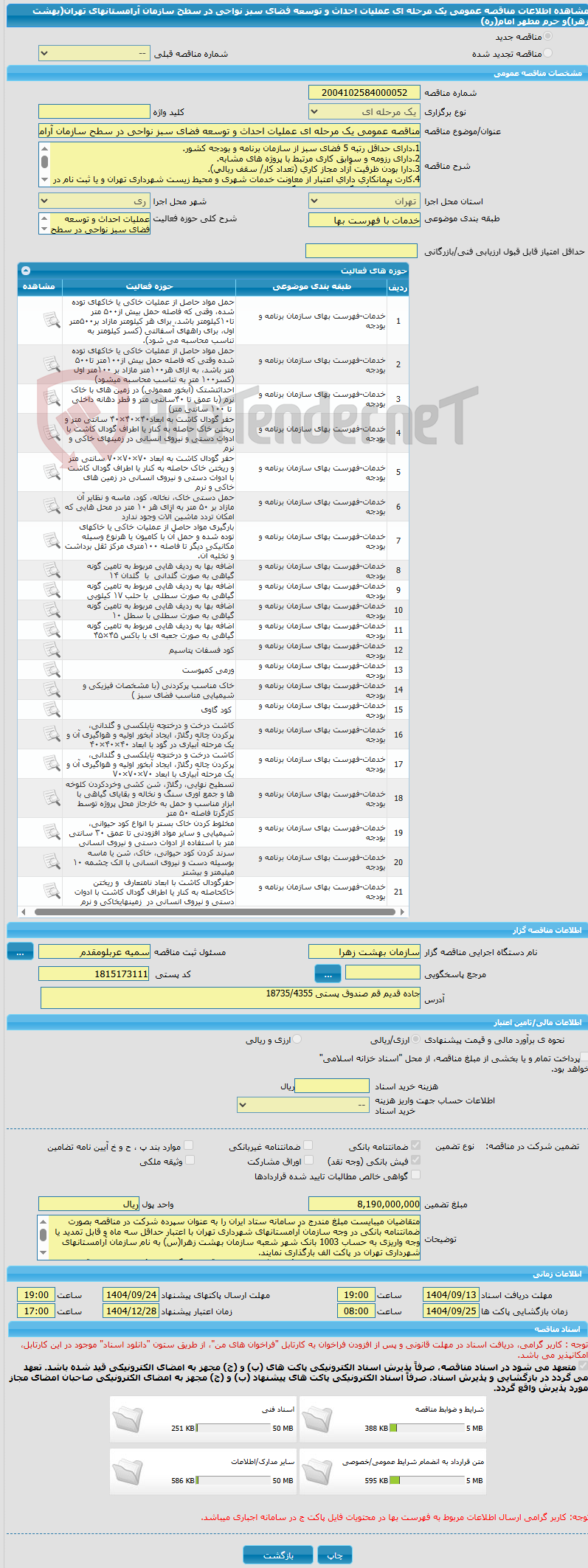Open the اطلاعات حساب واریز dropdown
Viewport: 588px width, 1568px height.
(x=303, y=1105)
